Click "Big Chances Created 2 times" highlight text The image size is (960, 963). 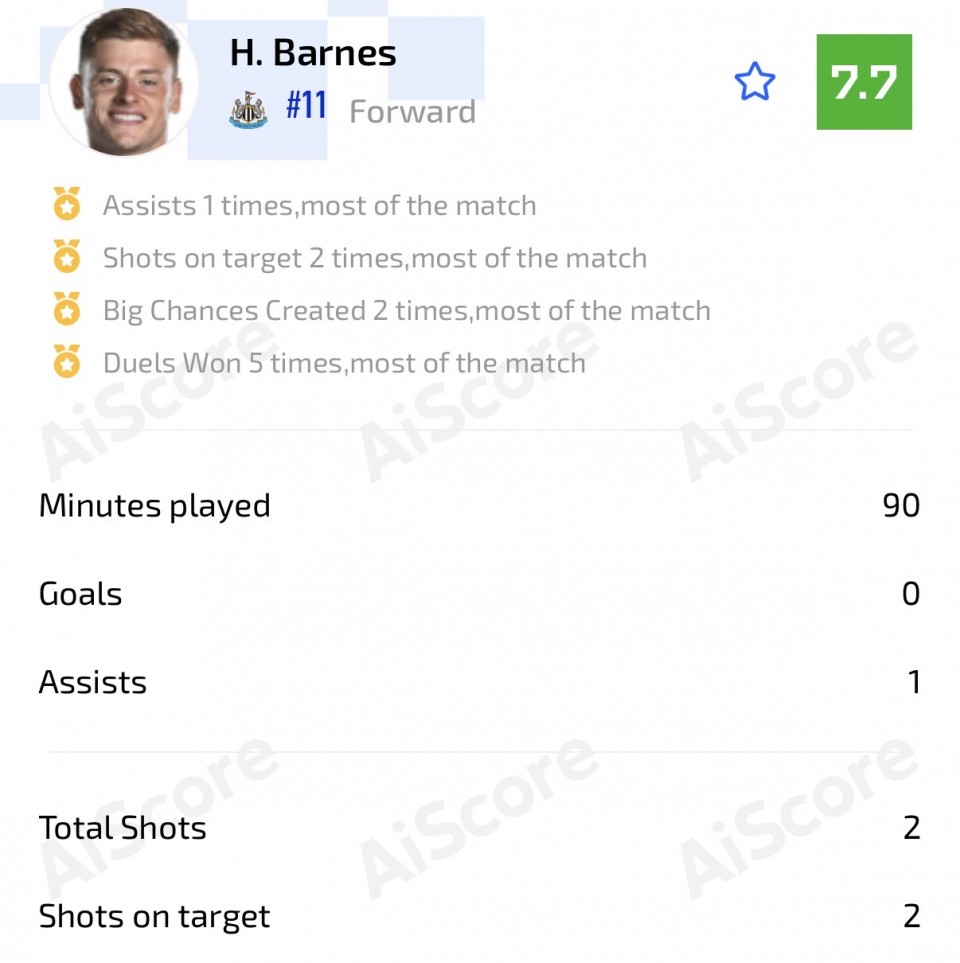(406, 310)
